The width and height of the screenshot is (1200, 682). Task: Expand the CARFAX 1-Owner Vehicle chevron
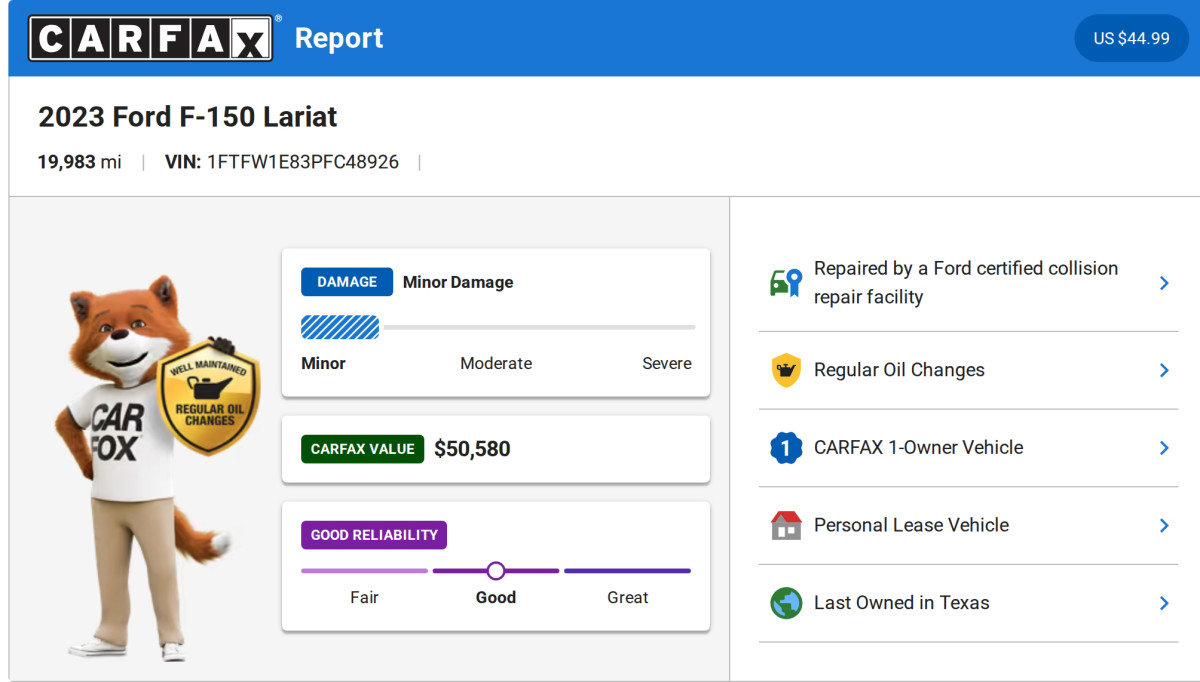point(1164,448)
